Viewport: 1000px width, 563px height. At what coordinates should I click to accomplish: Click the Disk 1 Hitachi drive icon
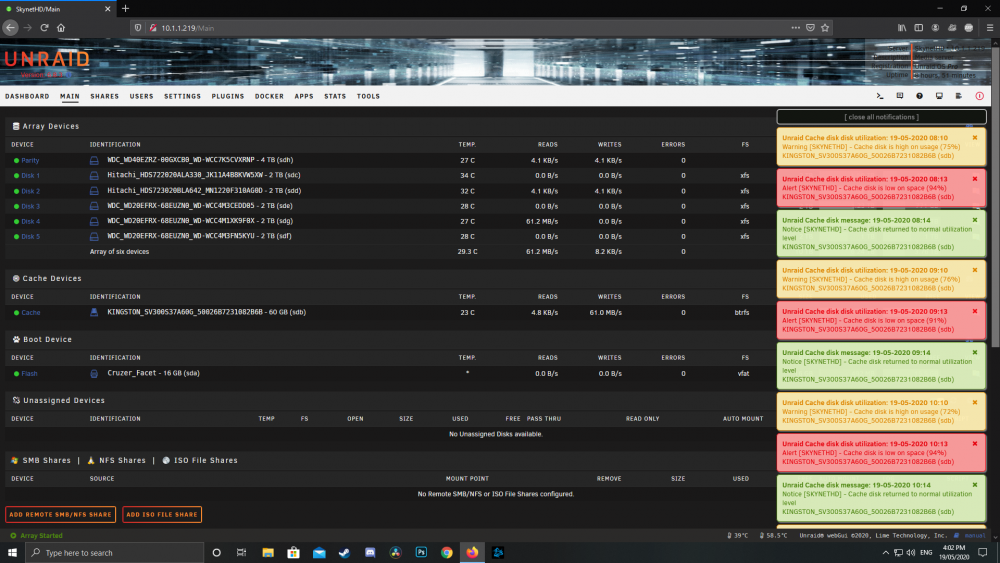click(x=94, y=175)
